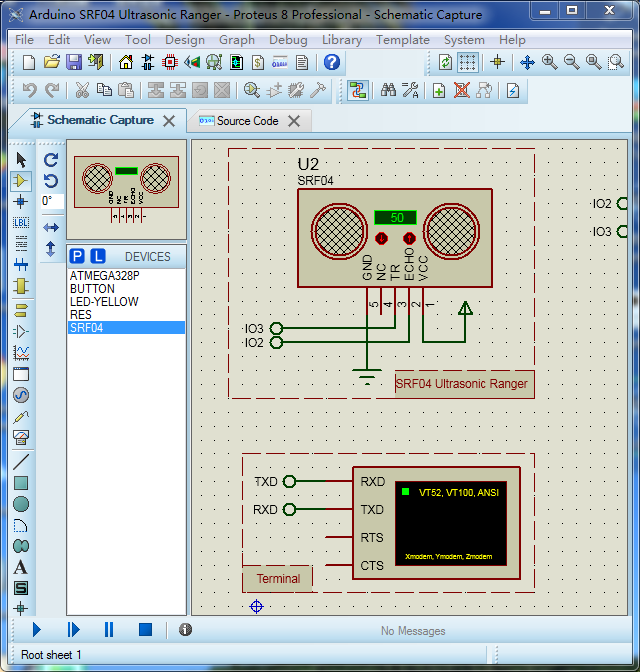Image resolution: width=640 pixels, height=672 pixels.
Task: Click the Rotate Anti-clockwise icon
Action: pyautogui.click(x=51, y=181)
